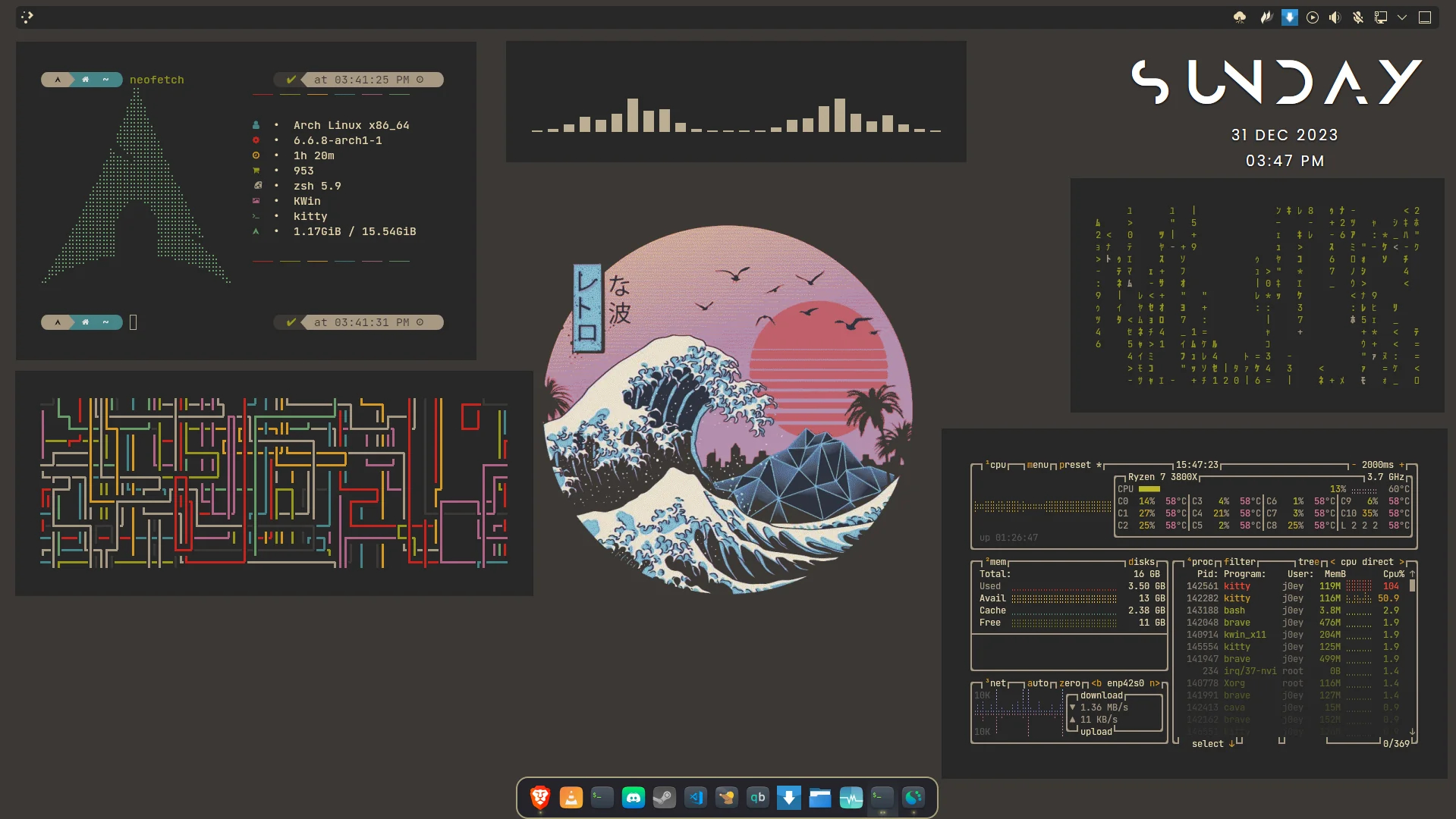Toggle the cpu box in btop

click(x=996, y=465)
